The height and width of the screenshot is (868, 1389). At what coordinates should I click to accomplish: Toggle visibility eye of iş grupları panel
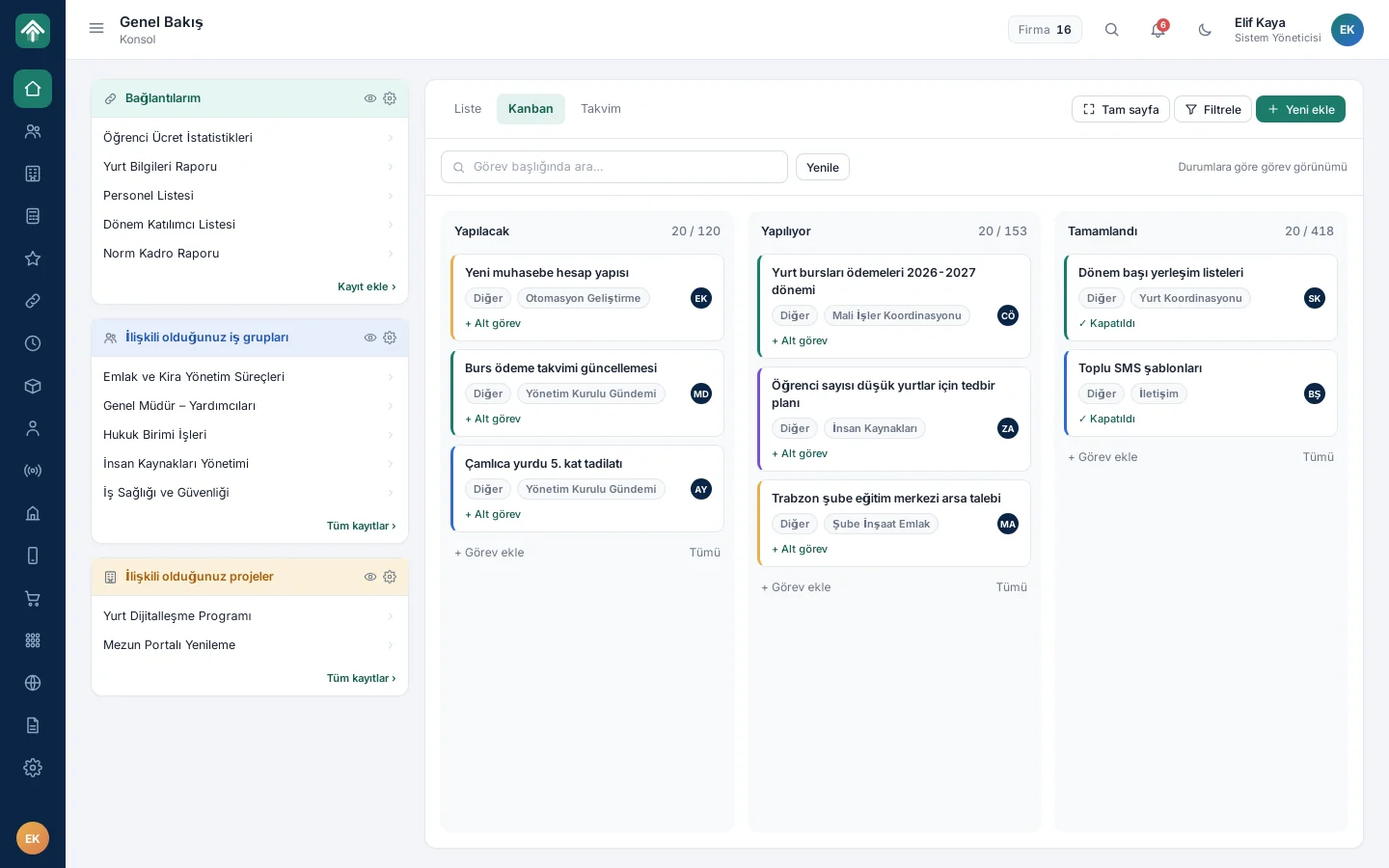point(370,338)
